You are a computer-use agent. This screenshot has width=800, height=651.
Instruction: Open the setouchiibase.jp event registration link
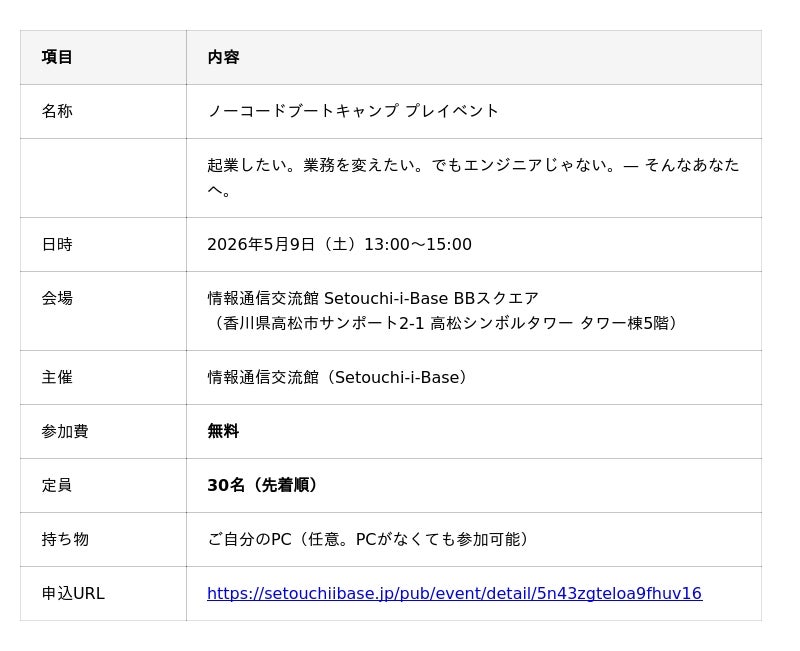click(x=454, y=594)
